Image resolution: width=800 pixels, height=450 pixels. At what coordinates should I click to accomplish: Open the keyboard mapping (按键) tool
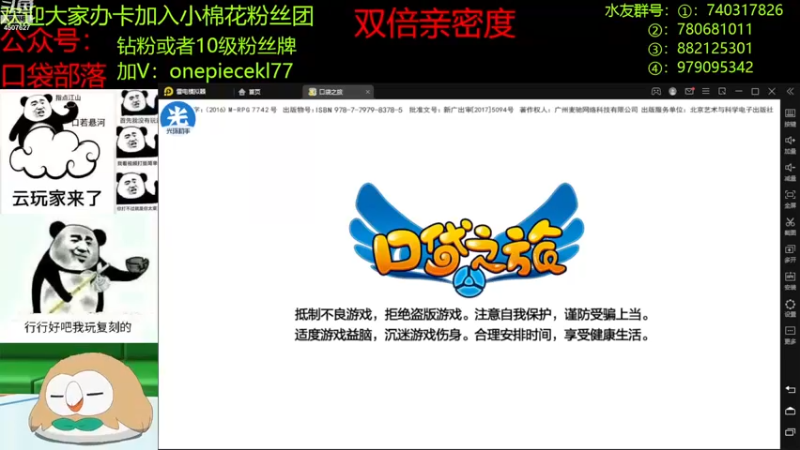coord(790,117)
